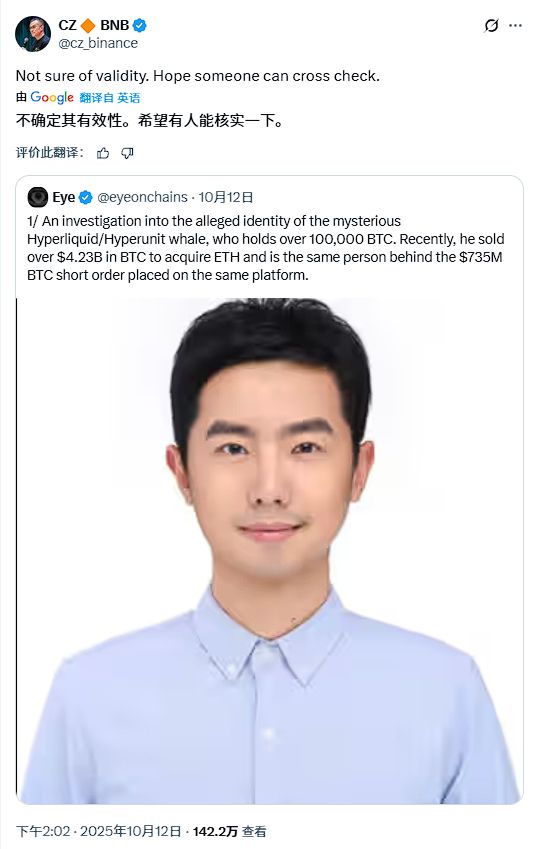Click the CZ BNB display name
Image resolution: width=536 pixels, height=849 pixels.
pyautogui.click(x=94, y=25)
